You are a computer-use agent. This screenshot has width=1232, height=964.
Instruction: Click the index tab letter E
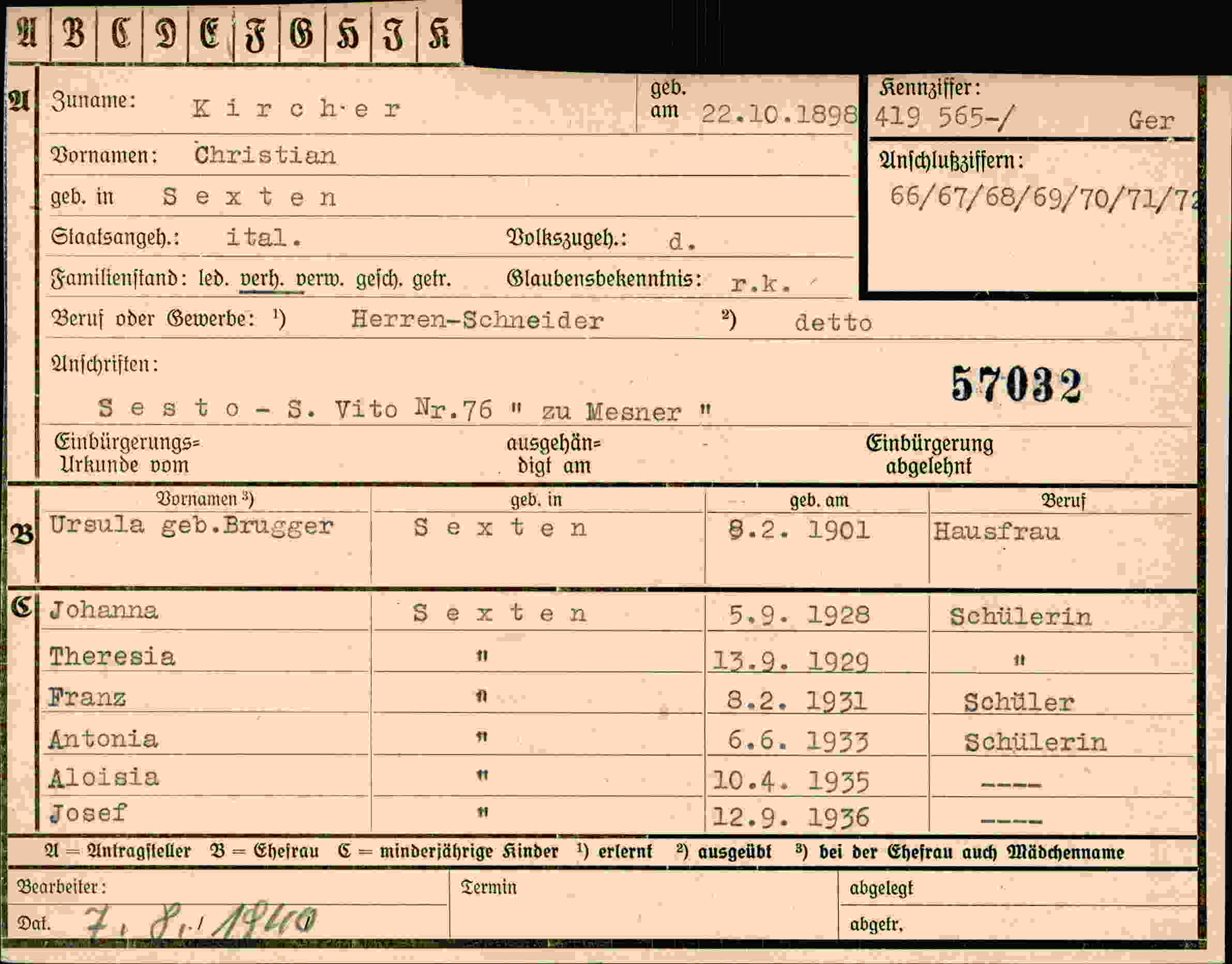pos(210,32)
